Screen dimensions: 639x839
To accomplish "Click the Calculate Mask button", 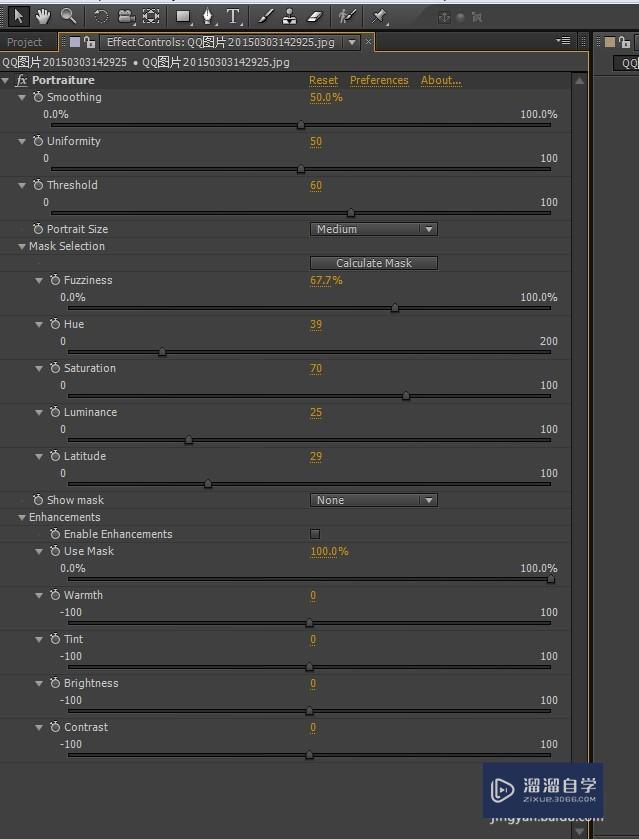I will click(373, 263).
